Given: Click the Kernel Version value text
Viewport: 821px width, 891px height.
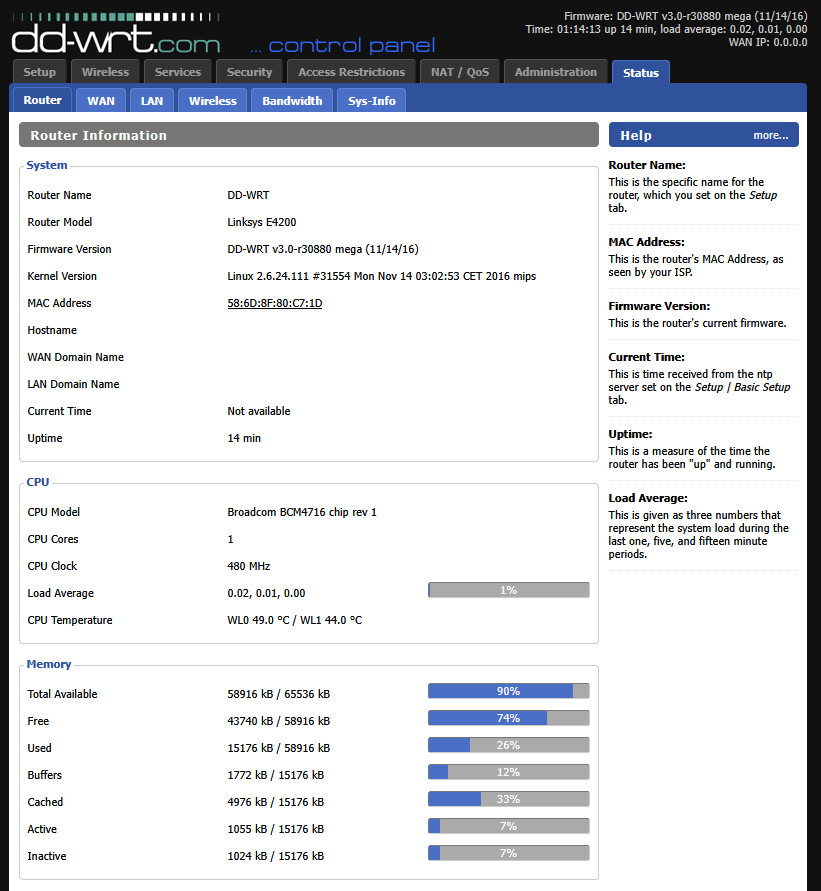Looking at the screenshot, I should point(381,276).
